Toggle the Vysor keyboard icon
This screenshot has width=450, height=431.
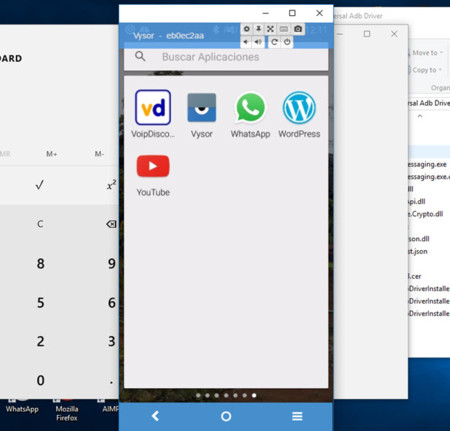click(x=284, y=29)
